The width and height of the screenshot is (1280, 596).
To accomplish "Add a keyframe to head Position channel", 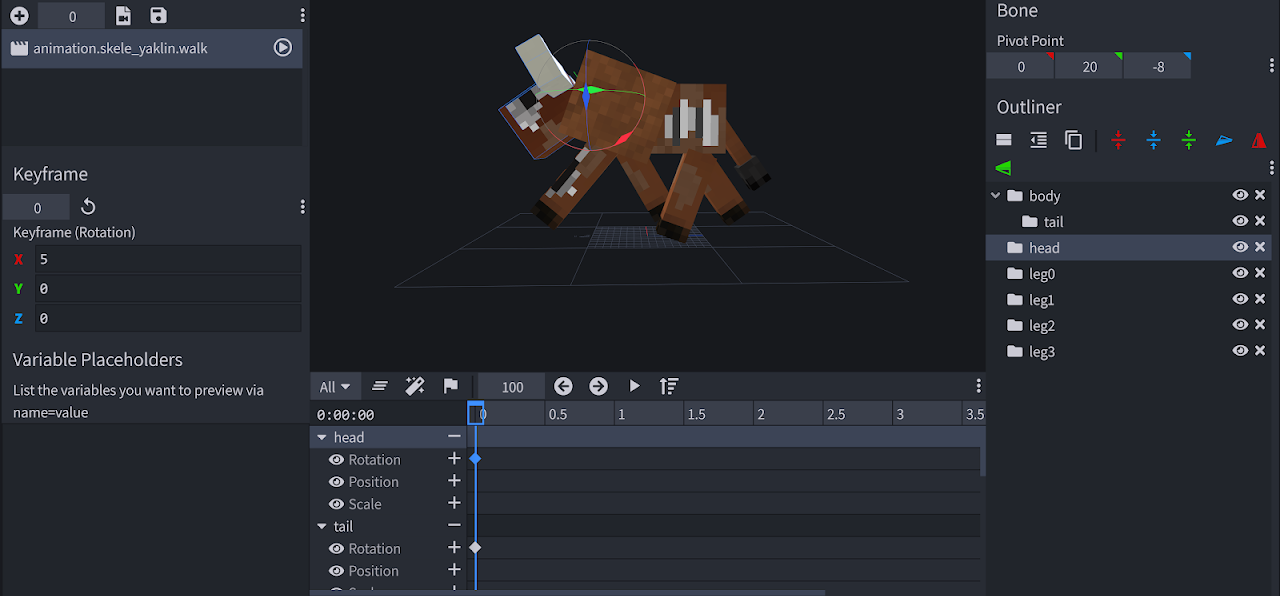I will (454, 481).
